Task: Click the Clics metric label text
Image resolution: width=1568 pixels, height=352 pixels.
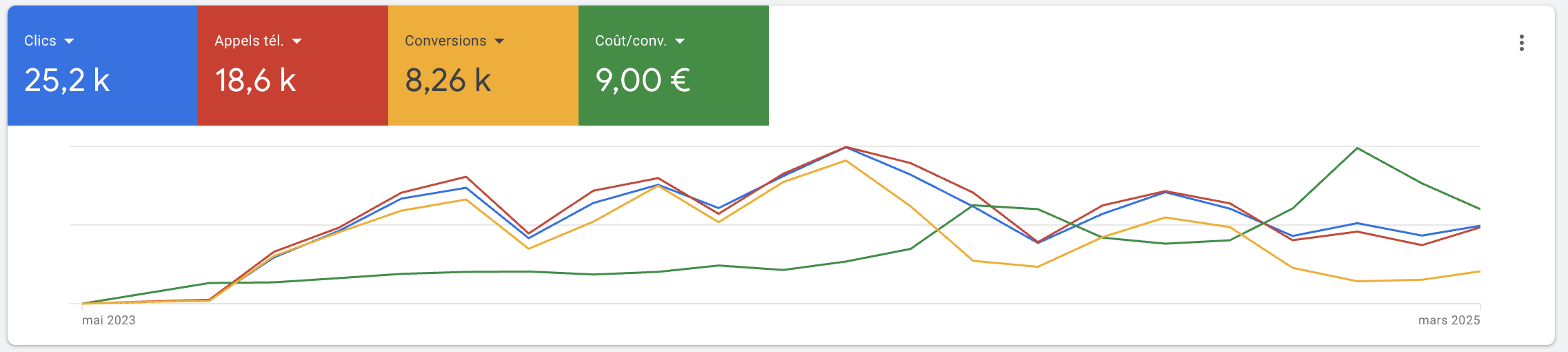Action: [x=40, y=41]
